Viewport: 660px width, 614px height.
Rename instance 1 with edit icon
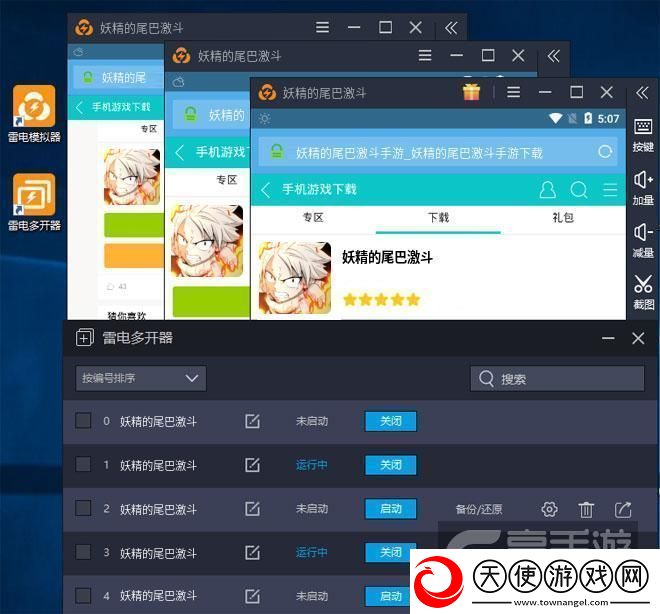point(252,465)
